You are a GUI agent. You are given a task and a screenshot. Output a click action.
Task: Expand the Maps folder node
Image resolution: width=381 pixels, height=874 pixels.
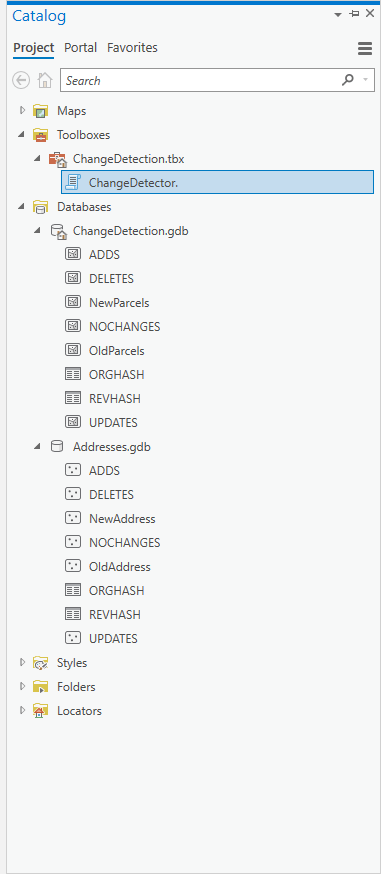pos(22,110)
